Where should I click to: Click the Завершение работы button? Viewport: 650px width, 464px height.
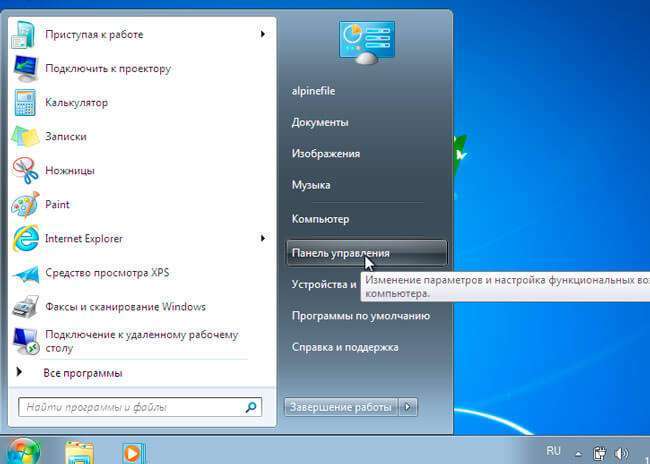click(x=341, y=407)
